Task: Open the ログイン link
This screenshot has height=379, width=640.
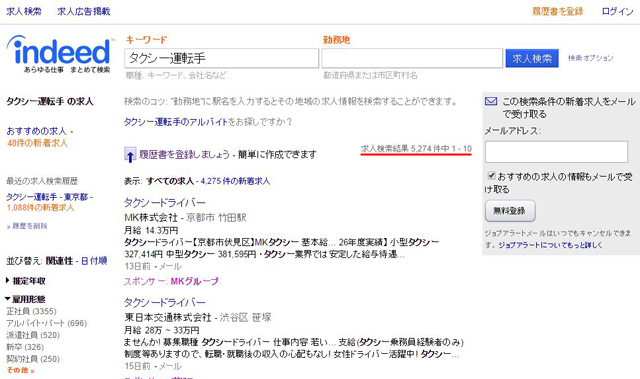Action: tap(617, 11)
